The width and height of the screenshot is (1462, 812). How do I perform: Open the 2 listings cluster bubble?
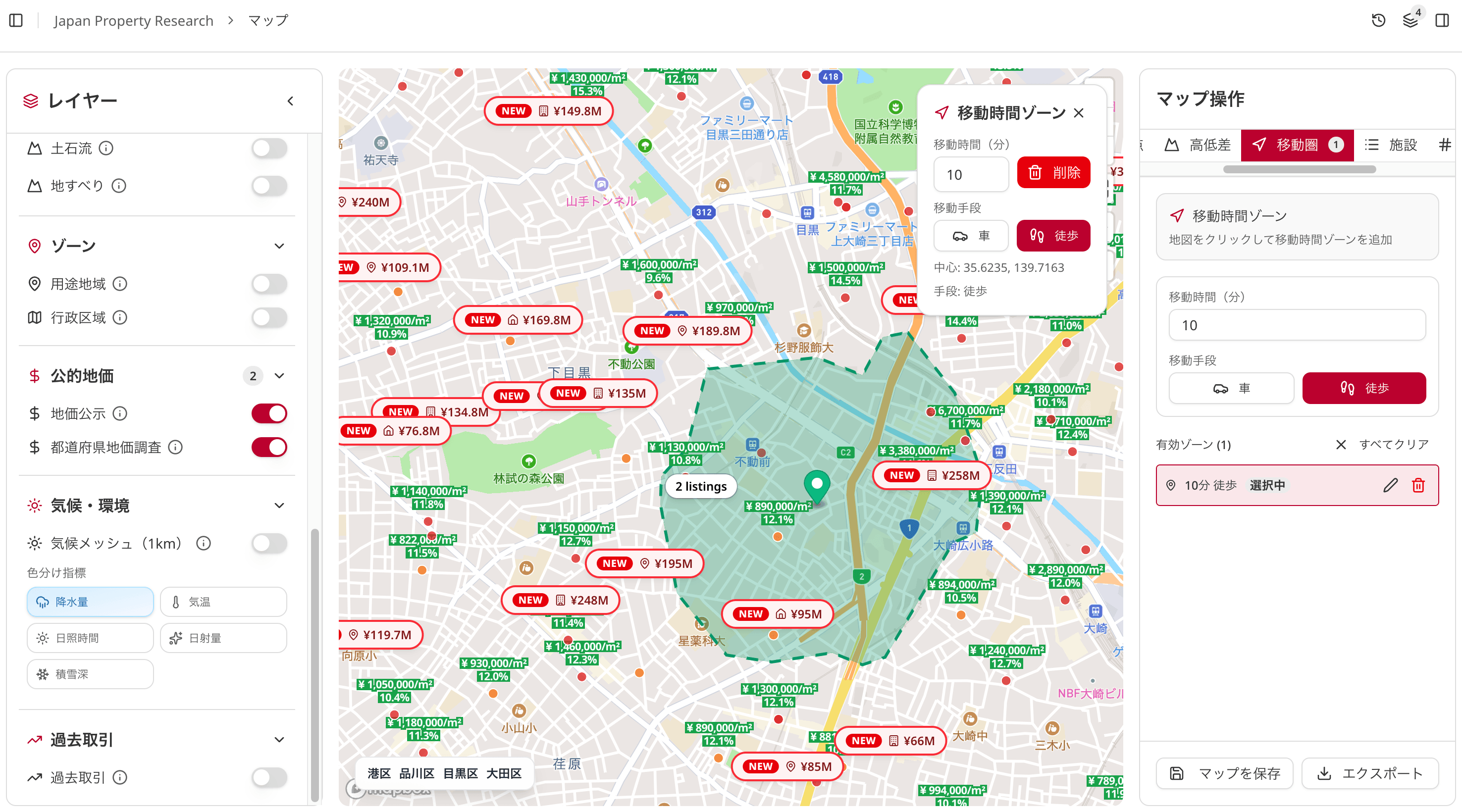coord(701,486)
